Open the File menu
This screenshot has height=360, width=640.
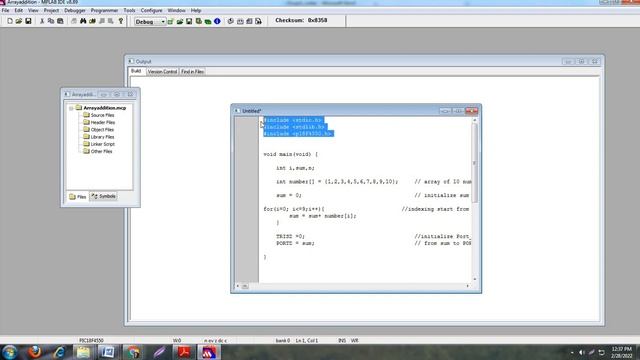click(x=5, y=10)
